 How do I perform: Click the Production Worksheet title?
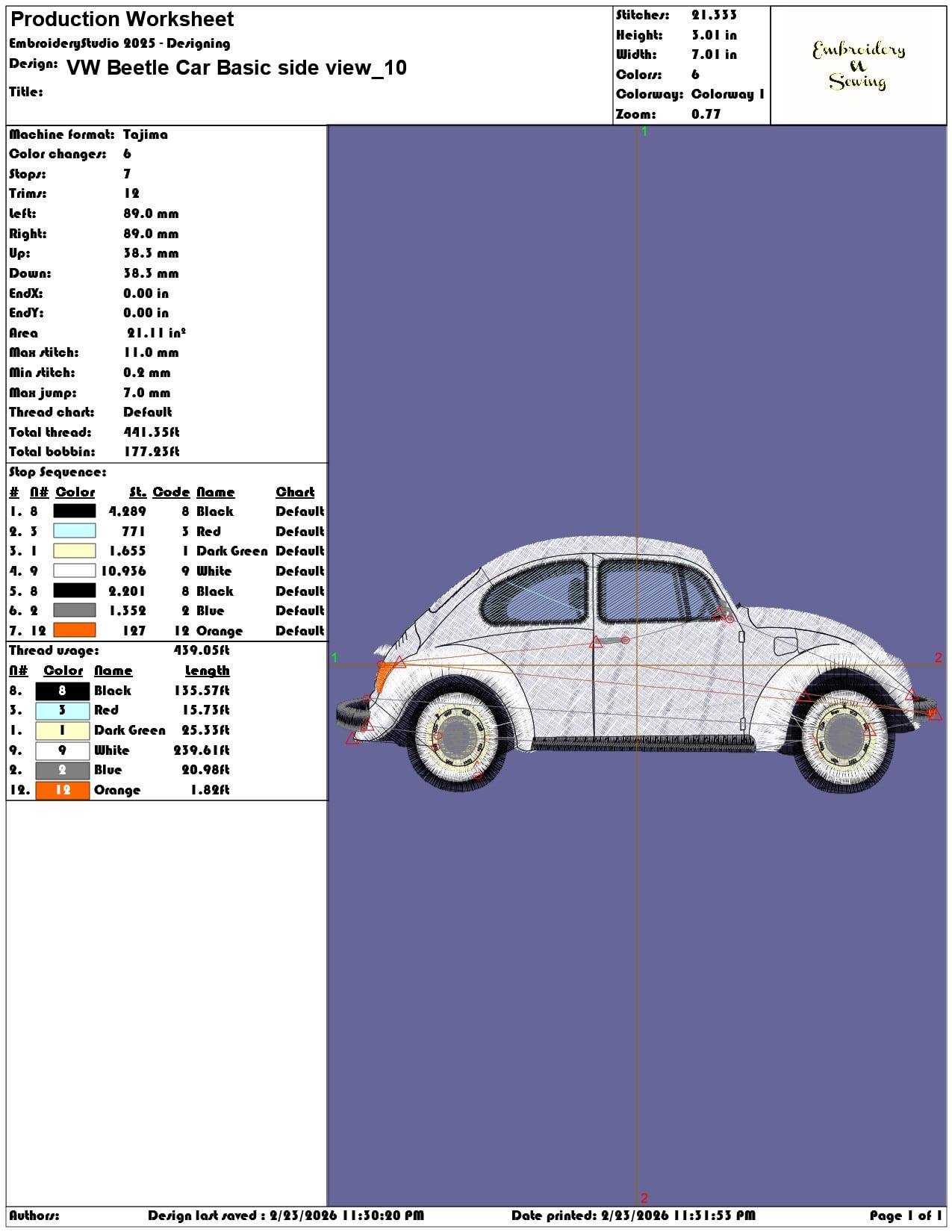click(122, 19)
